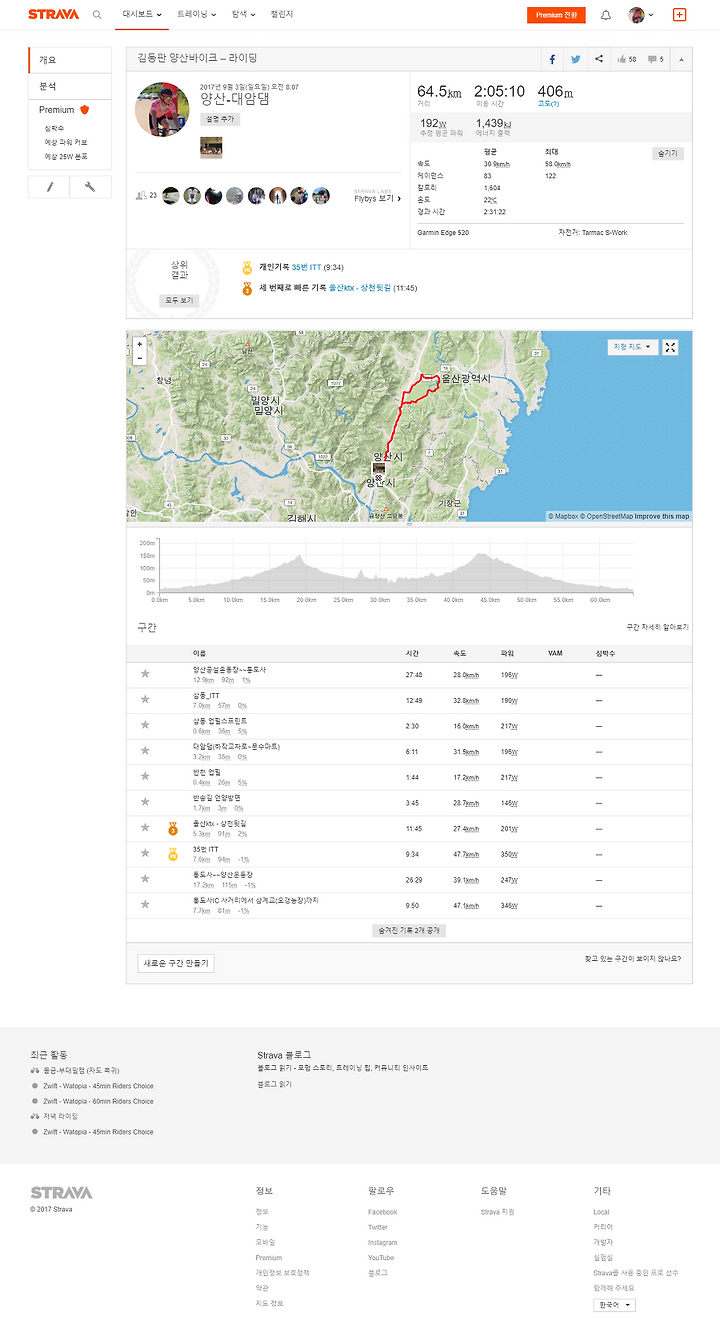Click the pencil edit icon
720x1336 pixels.
[x=49, y=186]
